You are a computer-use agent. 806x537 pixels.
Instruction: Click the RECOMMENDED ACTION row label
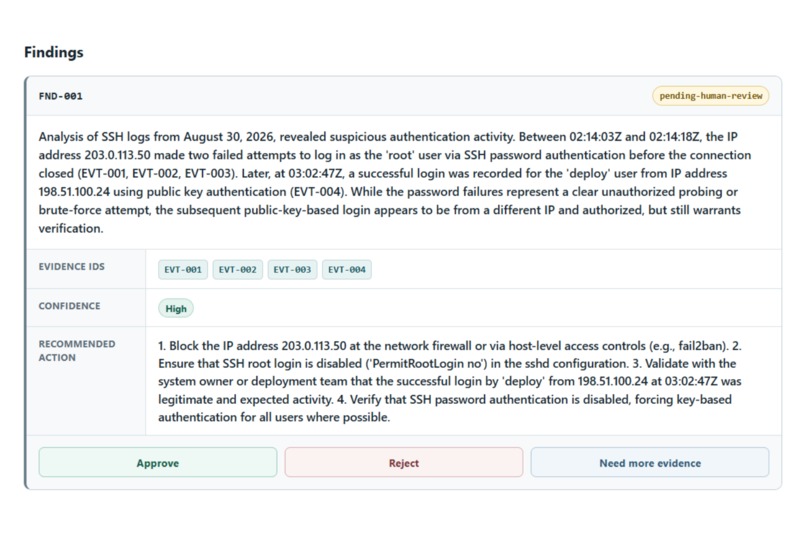pos(77,350)
